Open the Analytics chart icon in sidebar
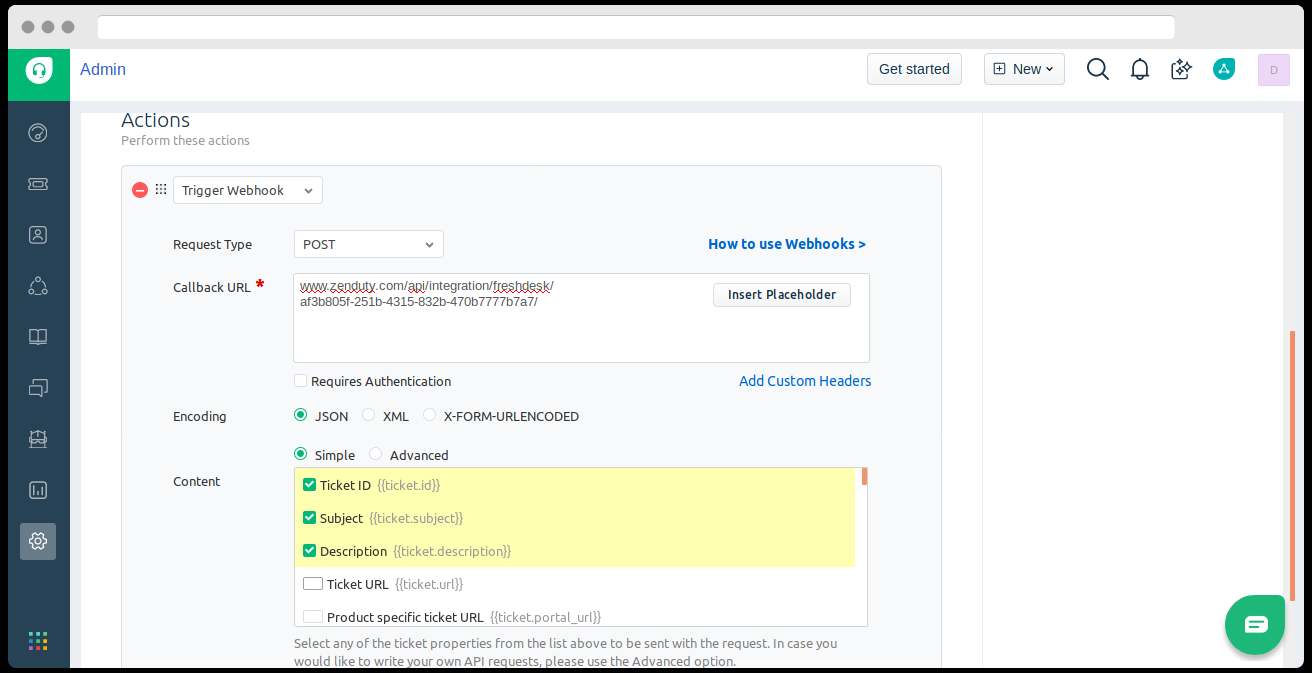 click(38, 490)
